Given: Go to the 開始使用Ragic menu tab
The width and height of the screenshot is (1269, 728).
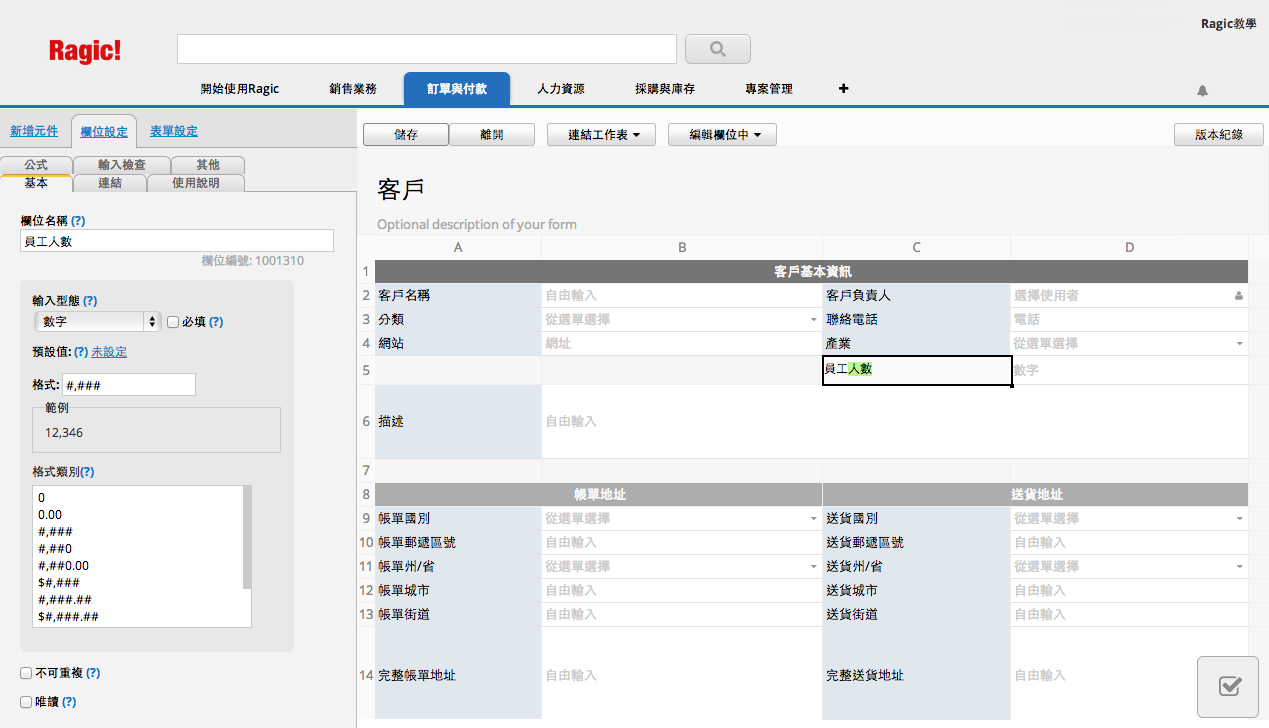Looking at the screenshot, I should [x=240, y=89].
